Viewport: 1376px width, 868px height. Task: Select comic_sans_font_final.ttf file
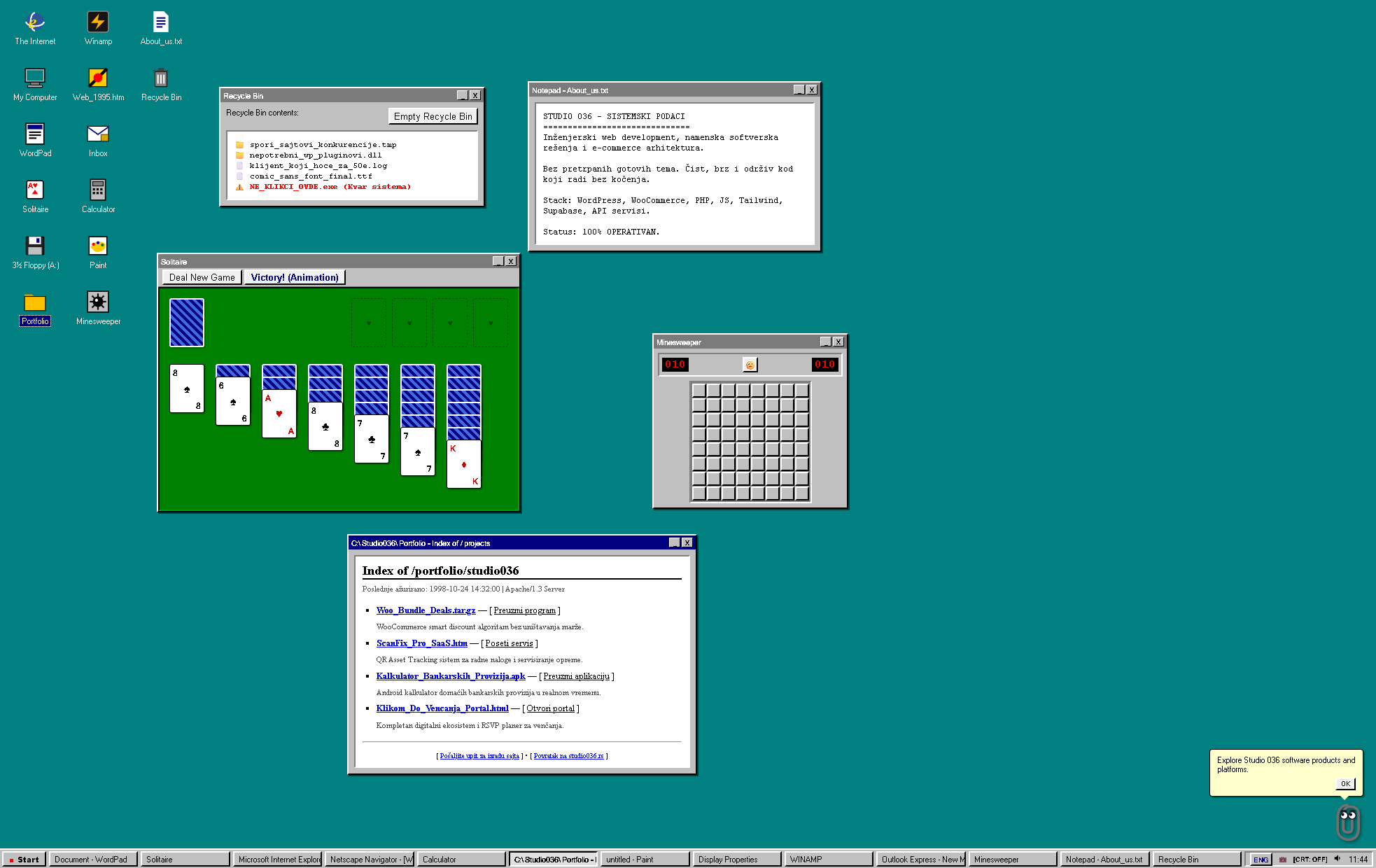pos(311,176)
